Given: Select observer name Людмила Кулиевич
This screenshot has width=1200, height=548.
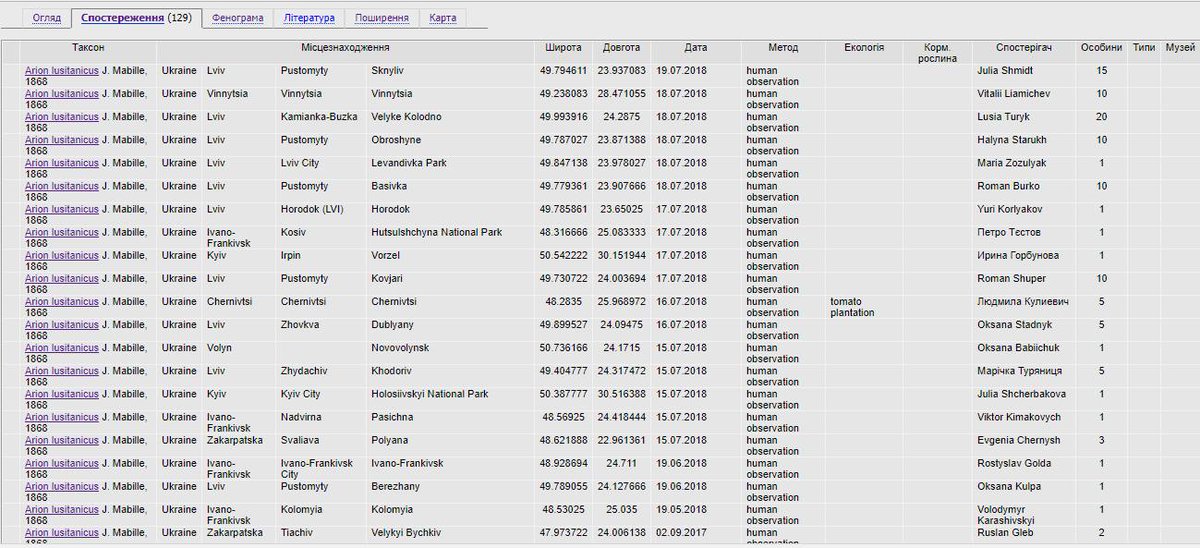Looking at the screenshot, I should tap(1023, 301).
